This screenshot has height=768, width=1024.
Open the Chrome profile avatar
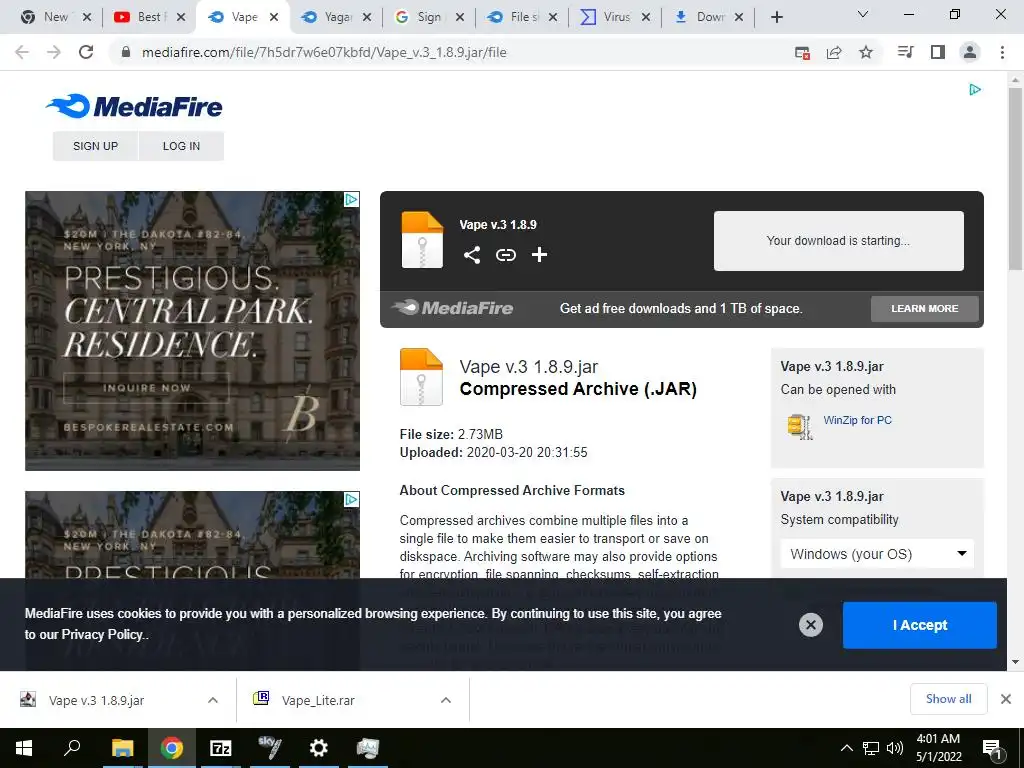point(970,52)
